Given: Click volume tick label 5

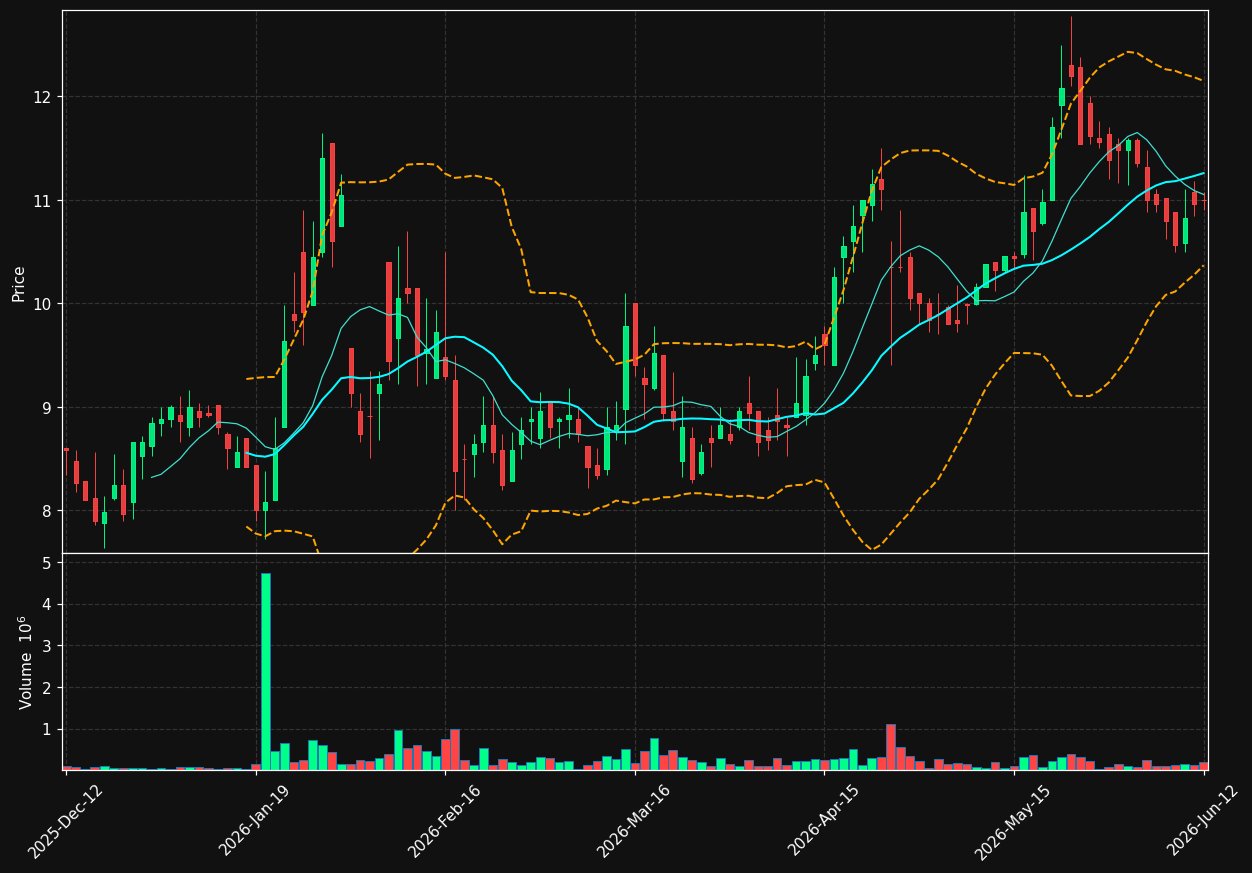Looking at the screenshot, I should click(x=48, y=563).
